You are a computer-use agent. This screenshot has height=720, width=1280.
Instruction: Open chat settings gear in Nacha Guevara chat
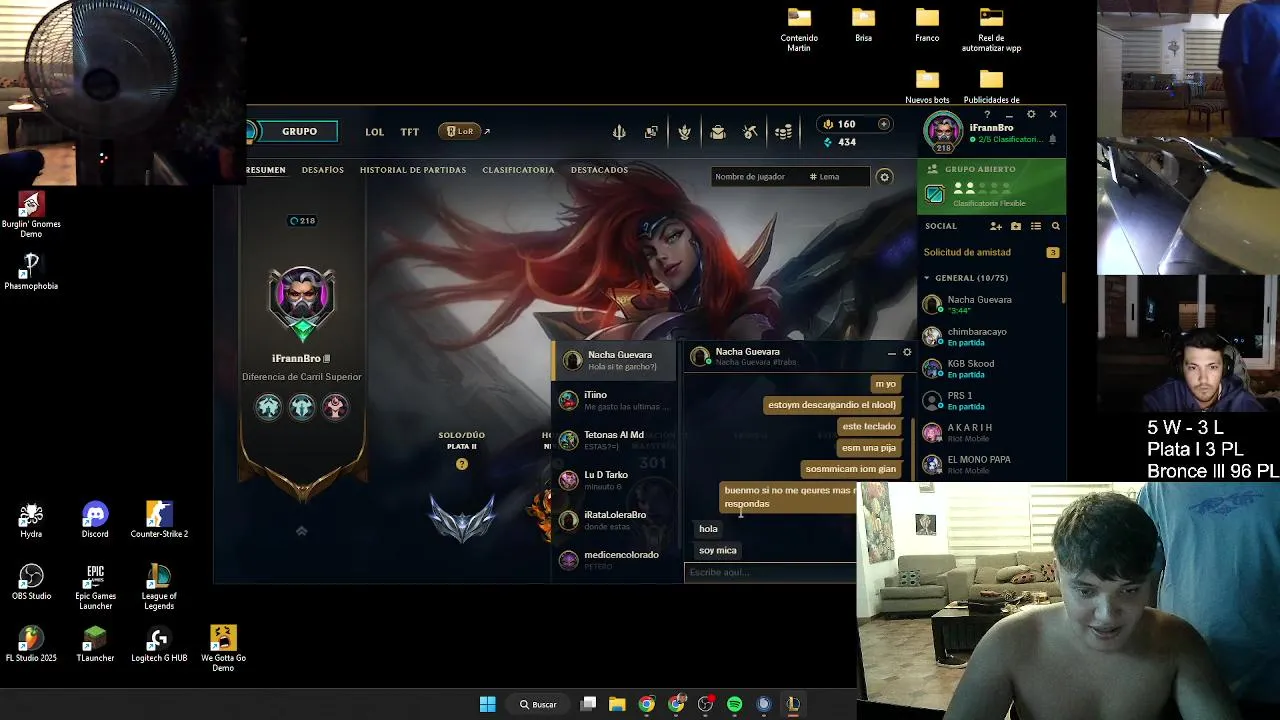click(907, 352)
